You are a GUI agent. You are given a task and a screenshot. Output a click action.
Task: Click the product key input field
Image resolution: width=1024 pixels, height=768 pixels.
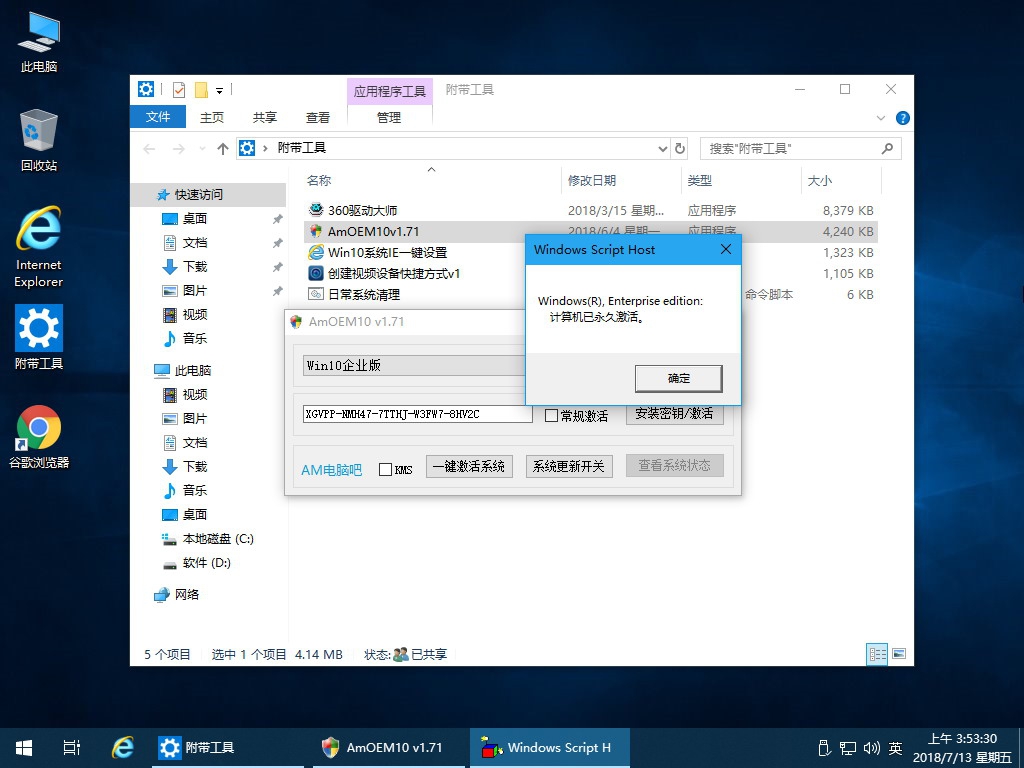point(418,414)
